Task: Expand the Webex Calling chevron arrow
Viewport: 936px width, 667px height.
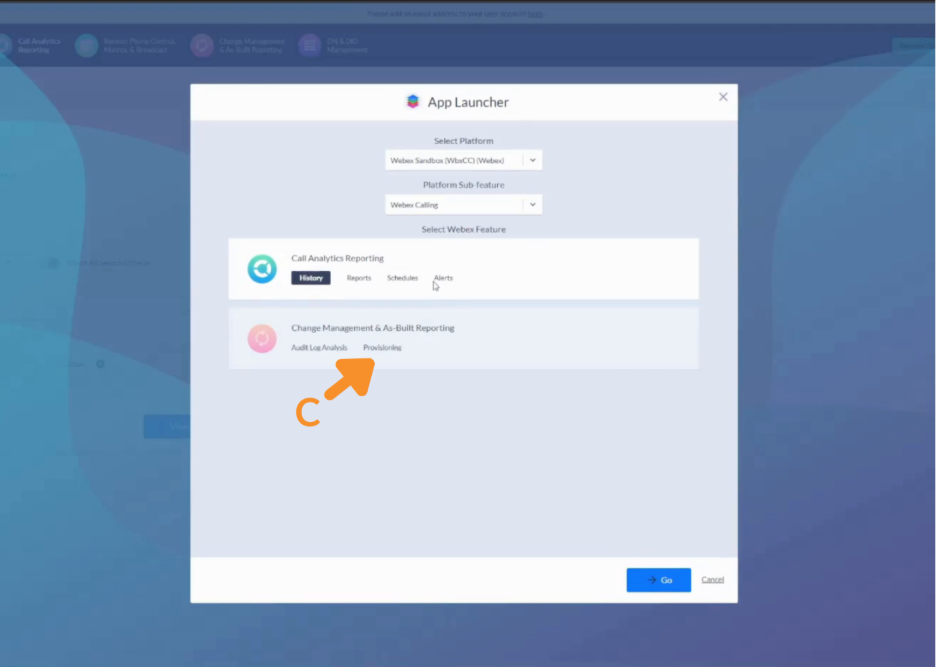Action: (532, 204)
